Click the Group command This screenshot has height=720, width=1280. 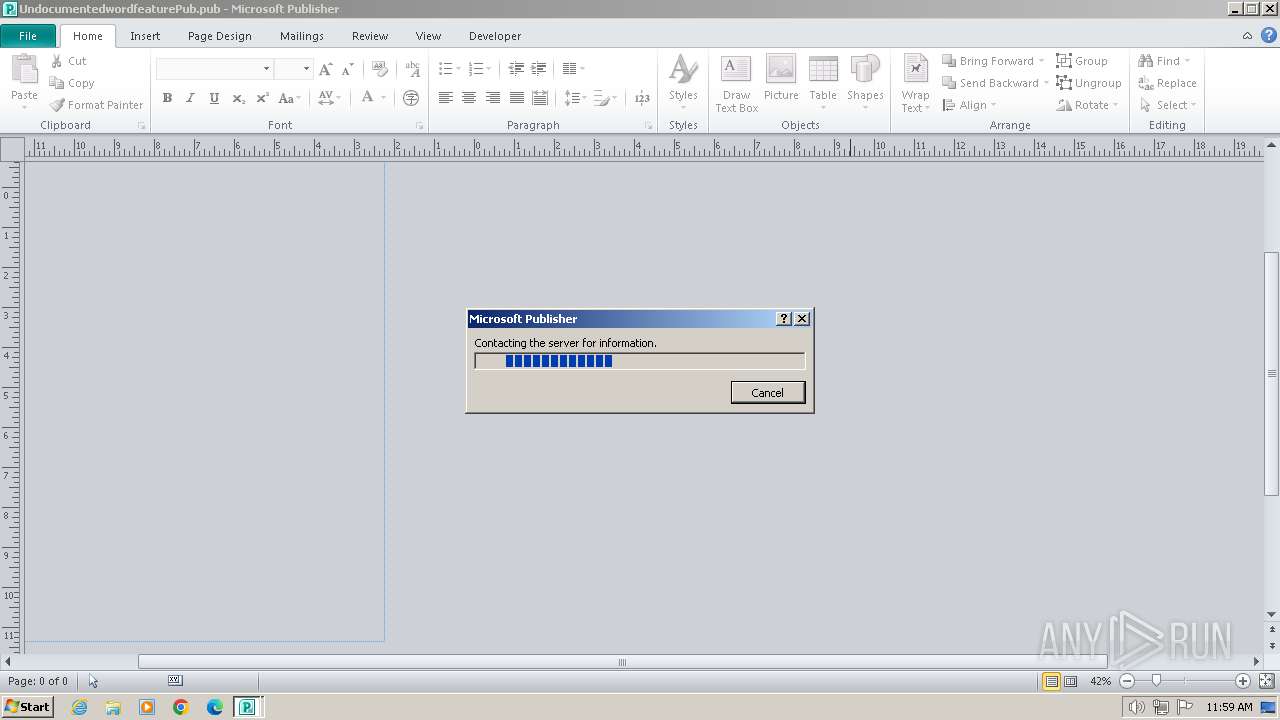coord(1082,61)
